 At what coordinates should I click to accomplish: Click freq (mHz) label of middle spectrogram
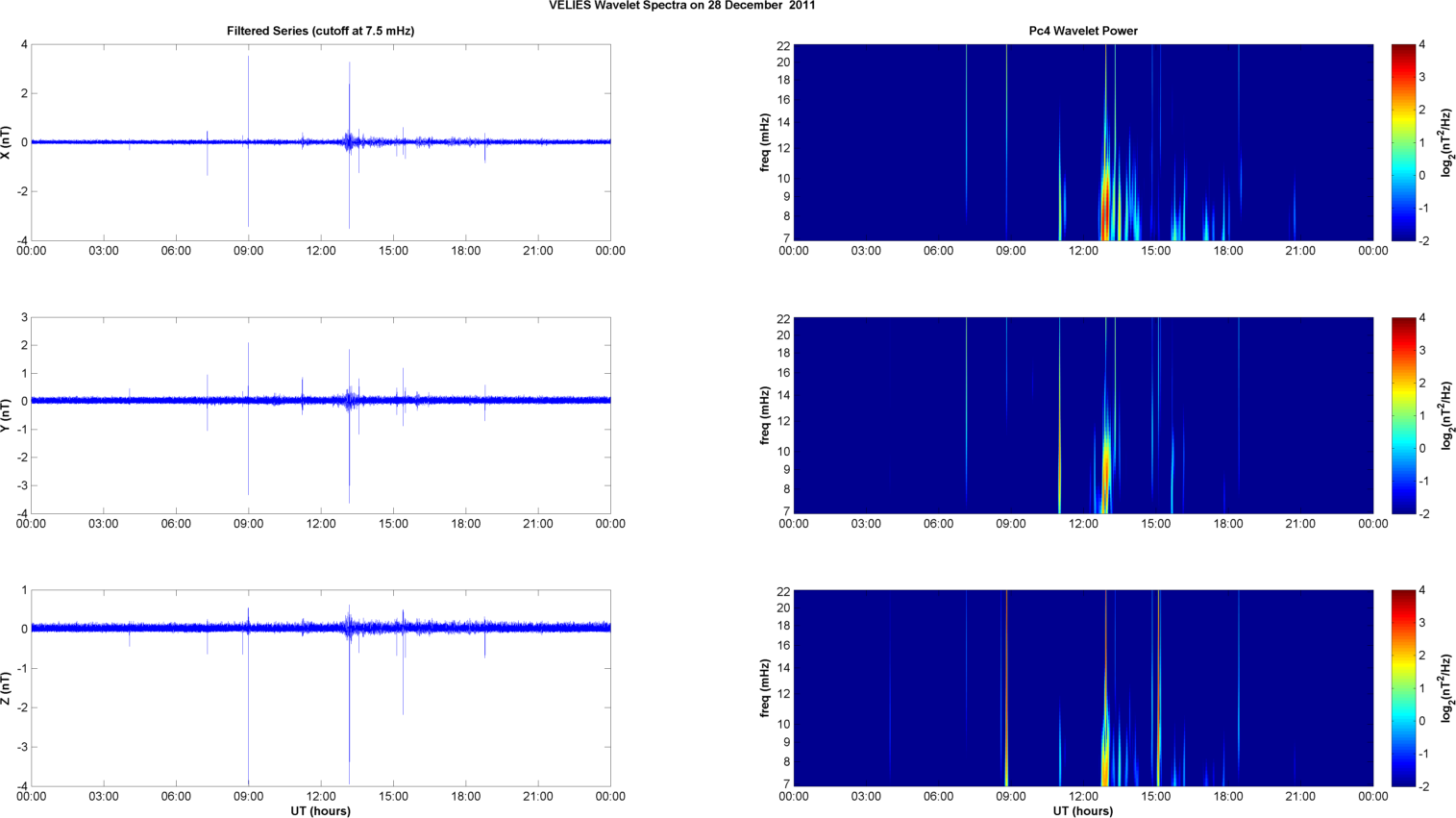click(765, 415)
